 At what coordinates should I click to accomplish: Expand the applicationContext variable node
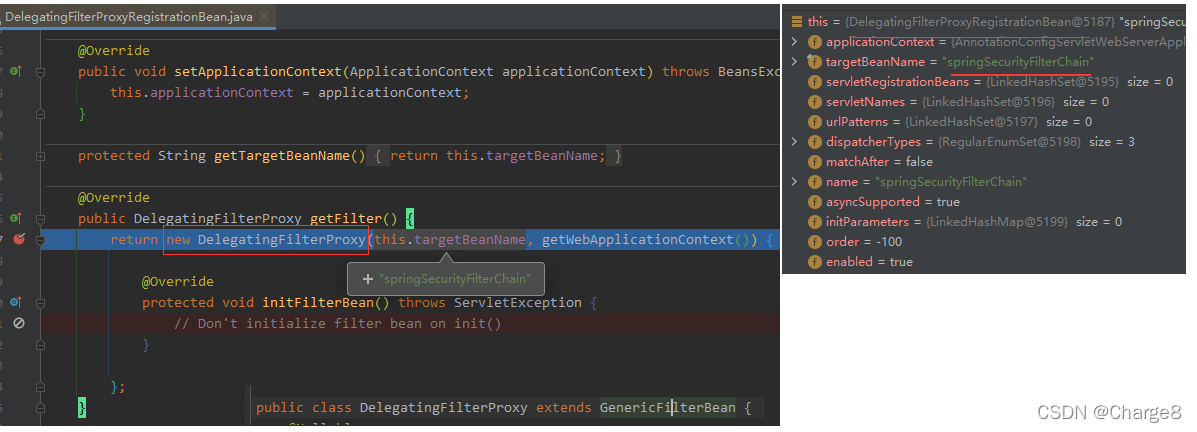click(x=794, y=42)
